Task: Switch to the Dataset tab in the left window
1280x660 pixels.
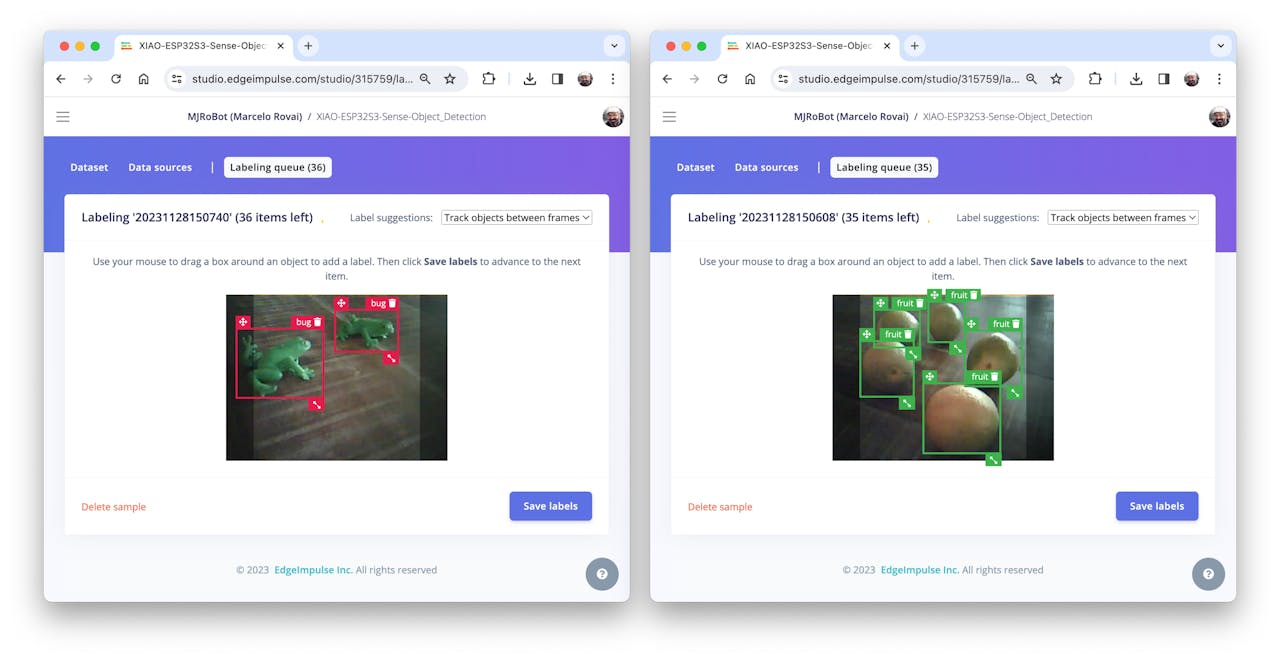Action: 89,168
